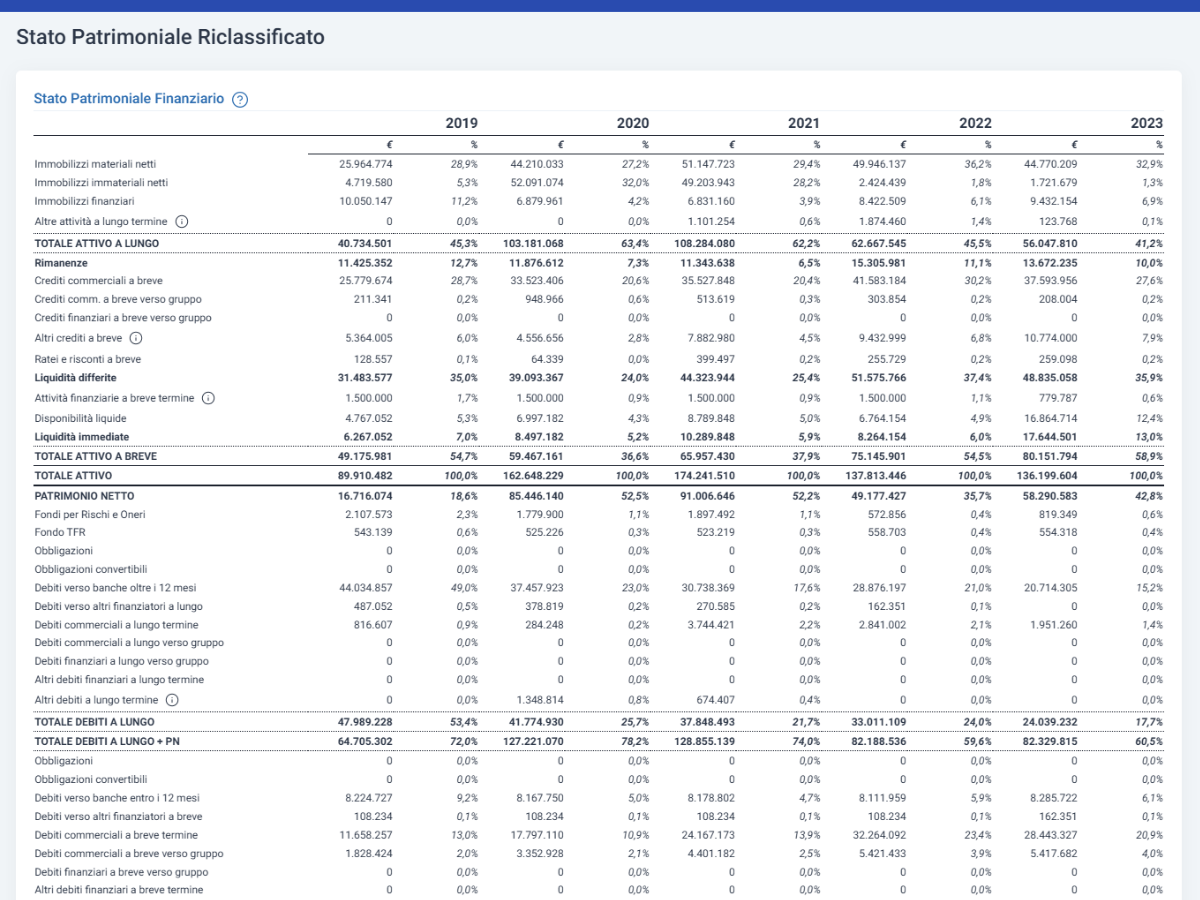Show info for Altri debiti a lungo termine
Screen dimensions: 1200x900
point(172,700)
